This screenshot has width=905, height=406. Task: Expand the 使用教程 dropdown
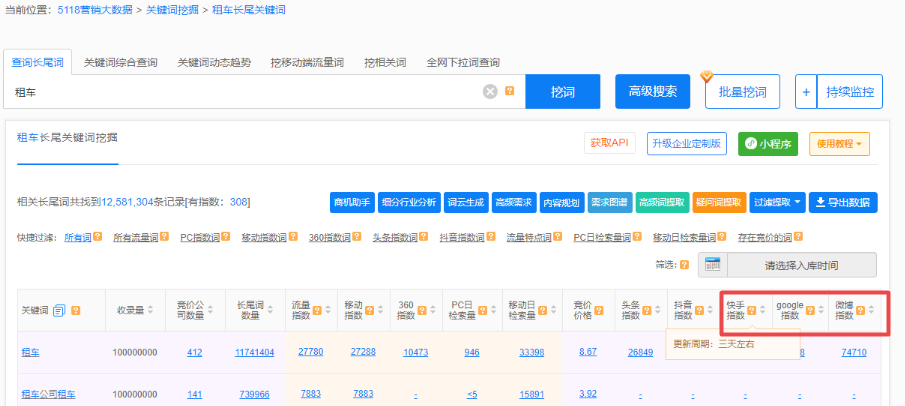[839, 144]
